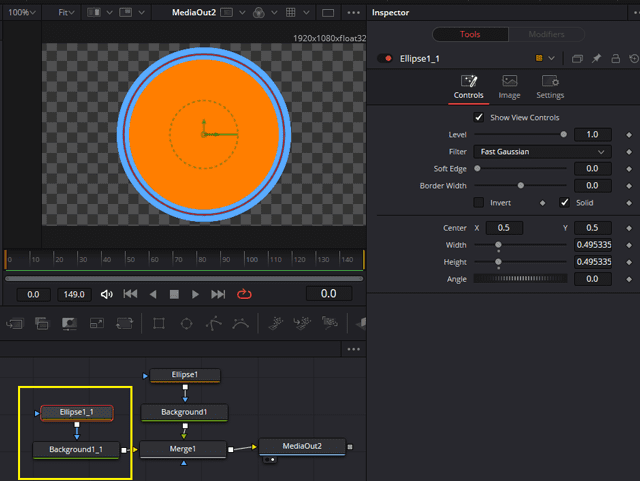Pin the Ellipse1_1 controls with pin icon
This screenshot has height=481, width=640.
tap(596, 58)
